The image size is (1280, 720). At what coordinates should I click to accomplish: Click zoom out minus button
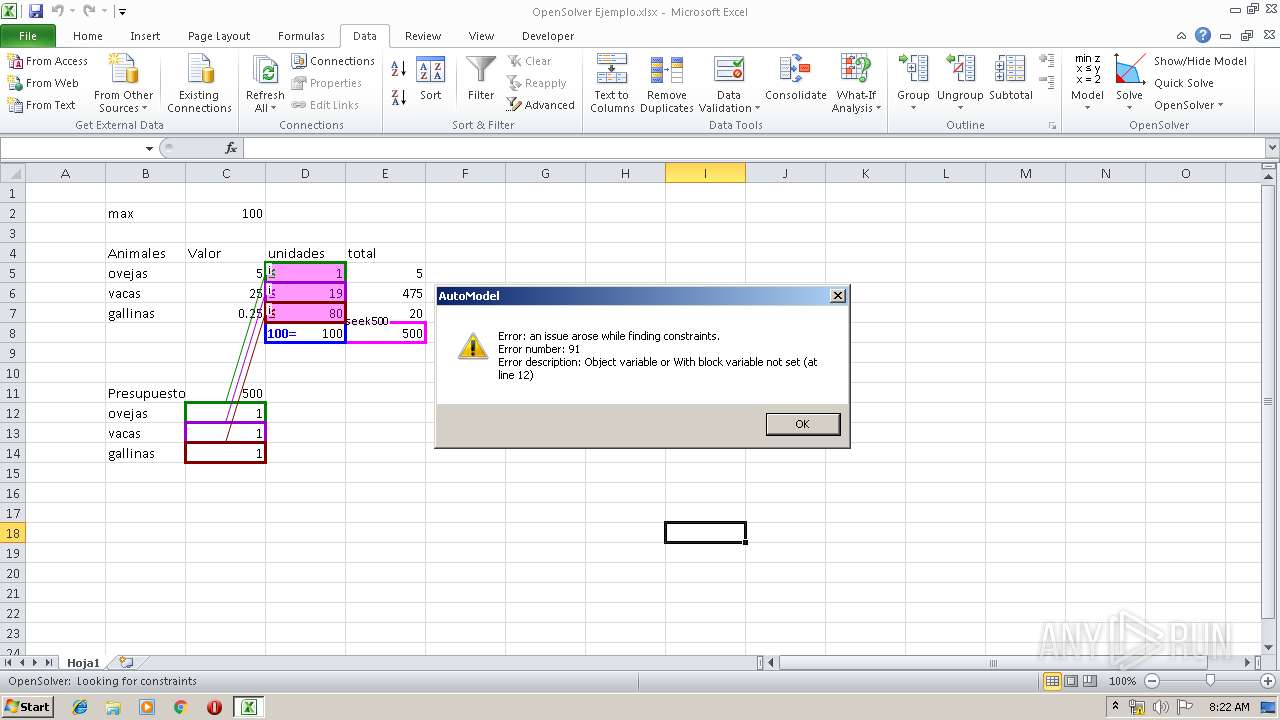pyautogui.click(x=1151, y=681)
